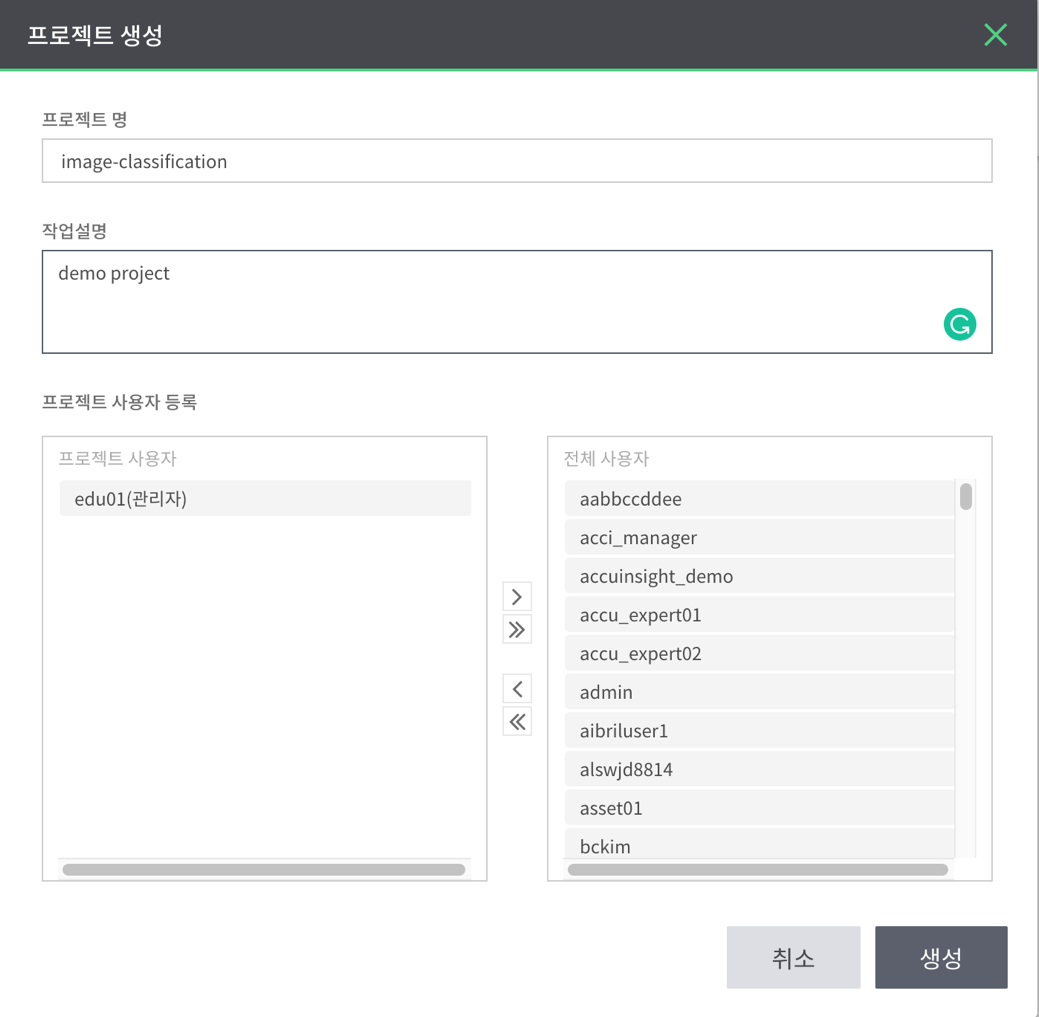Add all users with double right arrow
Image resolution: width=1039 pixels, height=1017 pixels.
pos(517,629)
